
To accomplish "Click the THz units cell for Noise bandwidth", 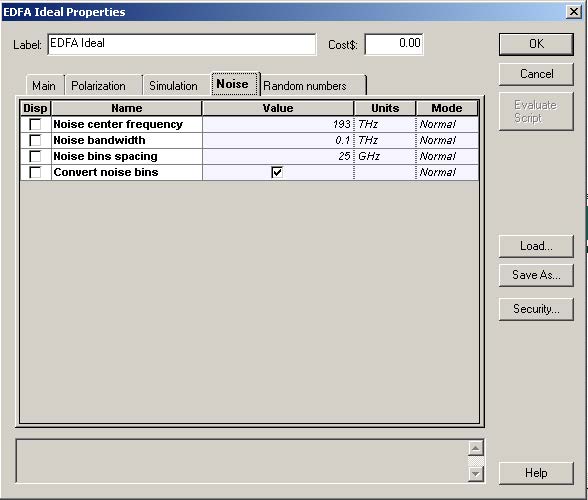I will point(385,140).
